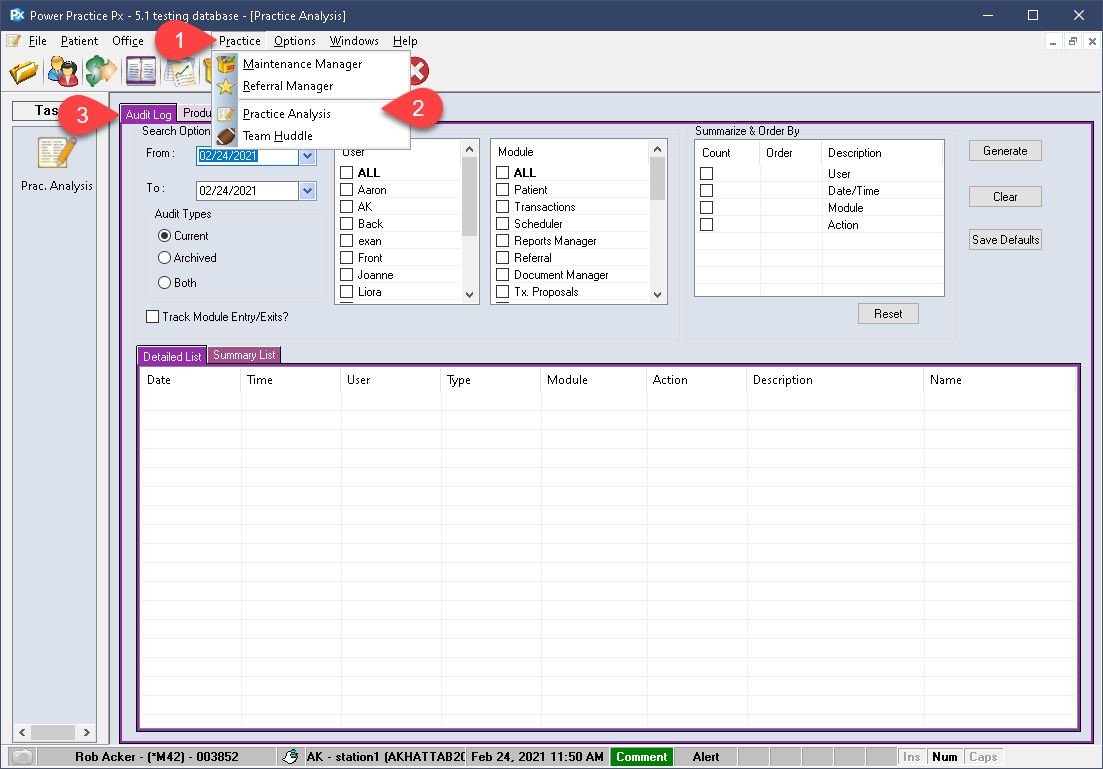The width and height of the screenshot is (1103, 769).
Task: Click the task pane right scroll arrow
Action: point(87,732)
